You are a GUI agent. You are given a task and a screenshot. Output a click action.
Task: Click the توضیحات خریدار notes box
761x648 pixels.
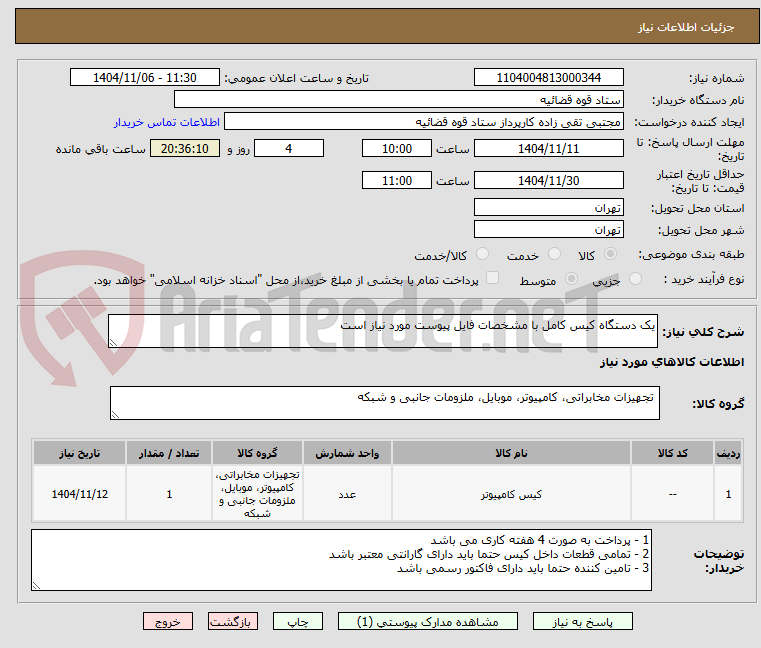pyautogui.click(x=341, y=560)
